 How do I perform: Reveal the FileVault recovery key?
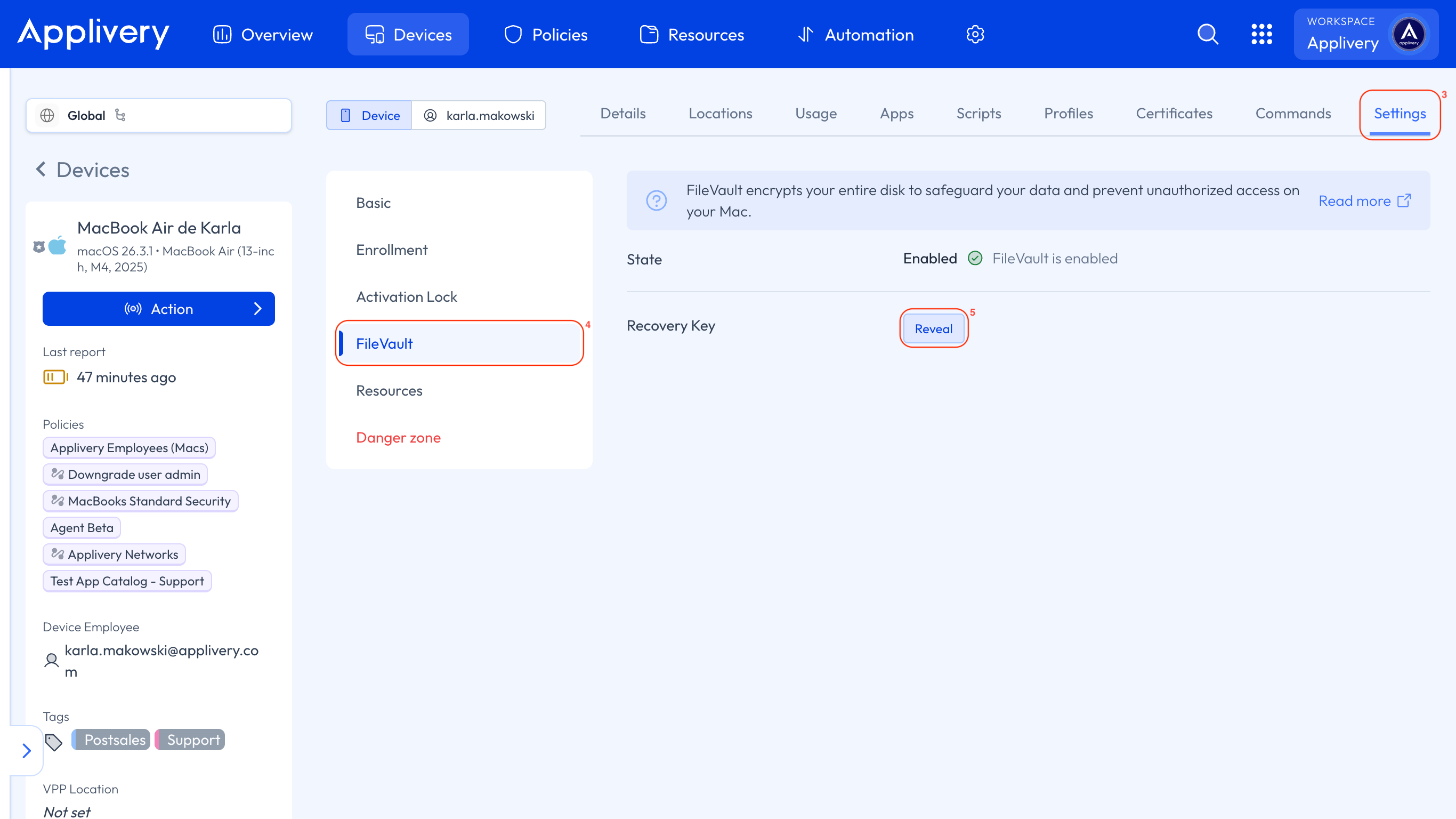[x=933, y=328]
